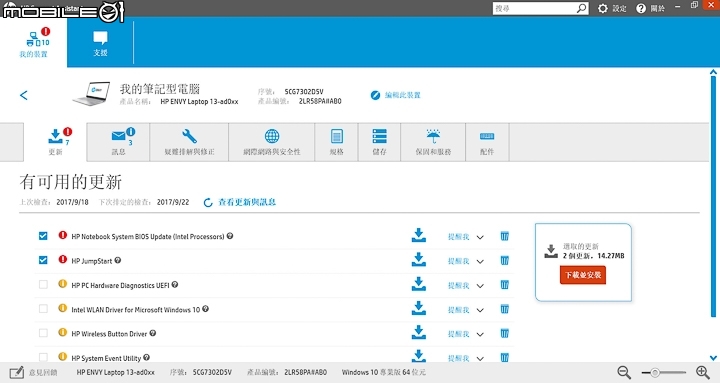This screenshot has width=720, height=383.
Task: Open the Support chat section
Action: coord(100,44)
